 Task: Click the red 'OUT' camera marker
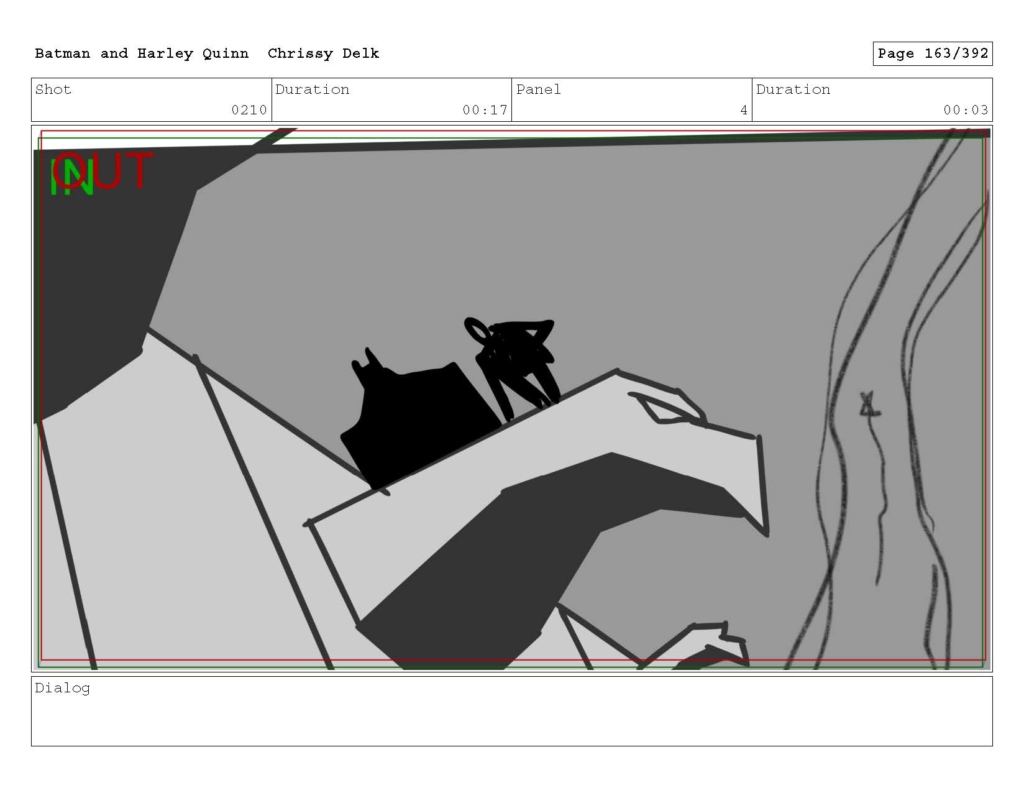point(104,170)
